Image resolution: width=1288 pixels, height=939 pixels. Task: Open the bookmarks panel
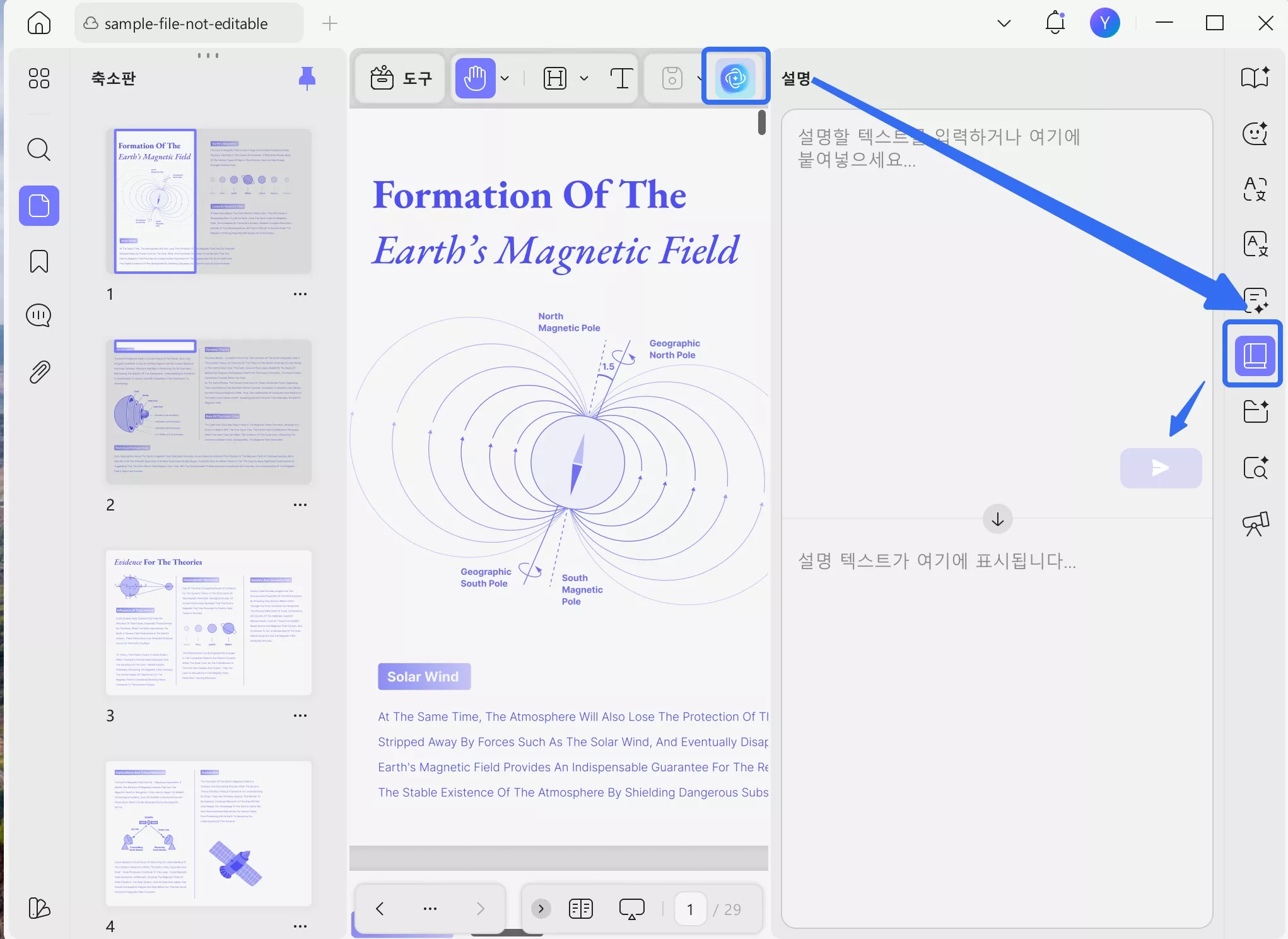(x=39, y=261)
